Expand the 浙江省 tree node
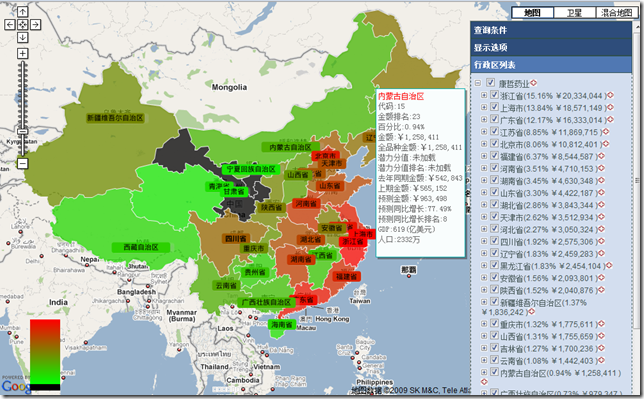 [484, 95]
